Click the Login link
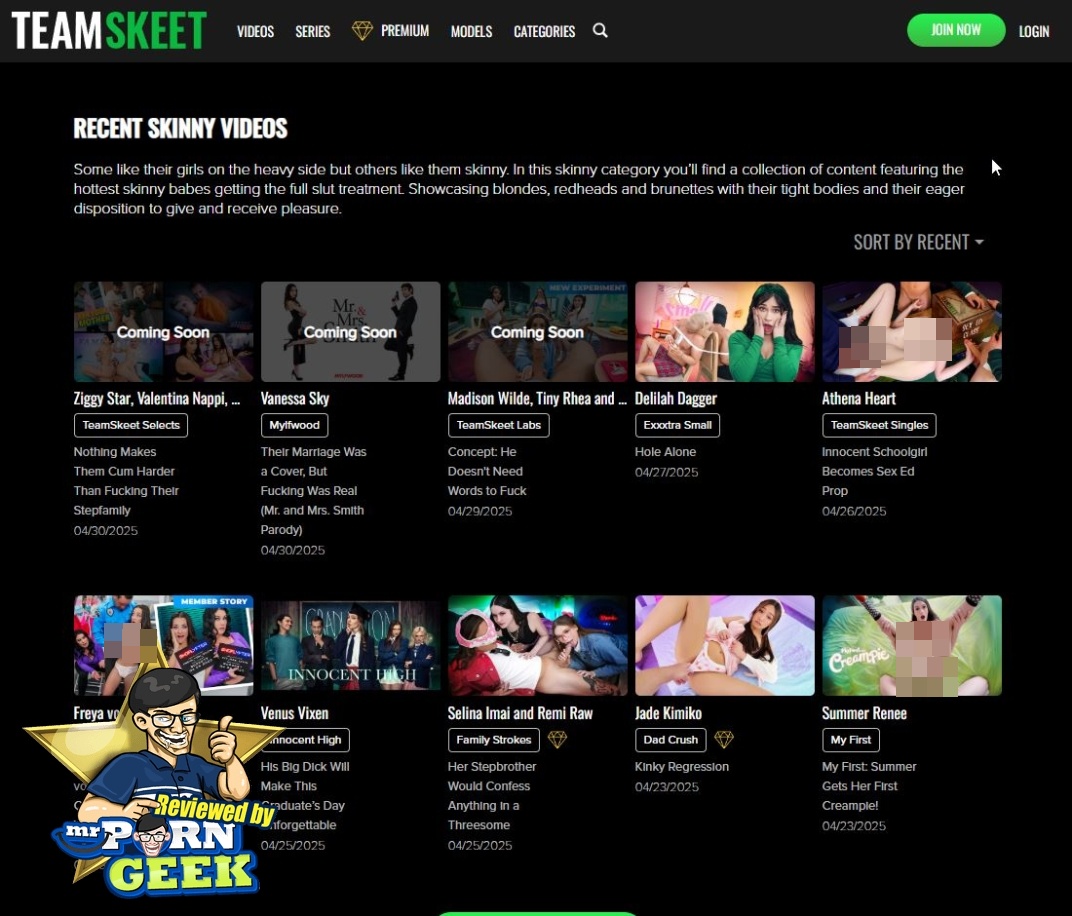Image resolution: width=1072 pixels, height=916 pixels. (1033, 31)
